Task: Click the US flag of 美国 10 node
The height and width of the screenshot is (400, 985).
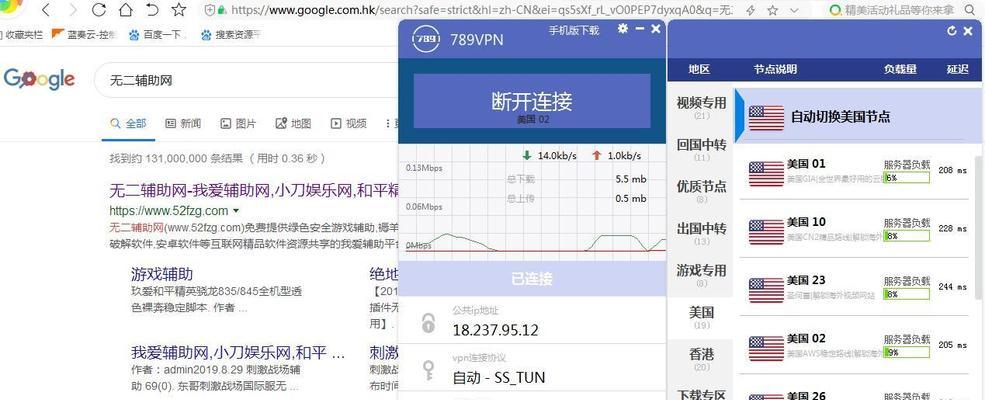Action: [766, 232]
